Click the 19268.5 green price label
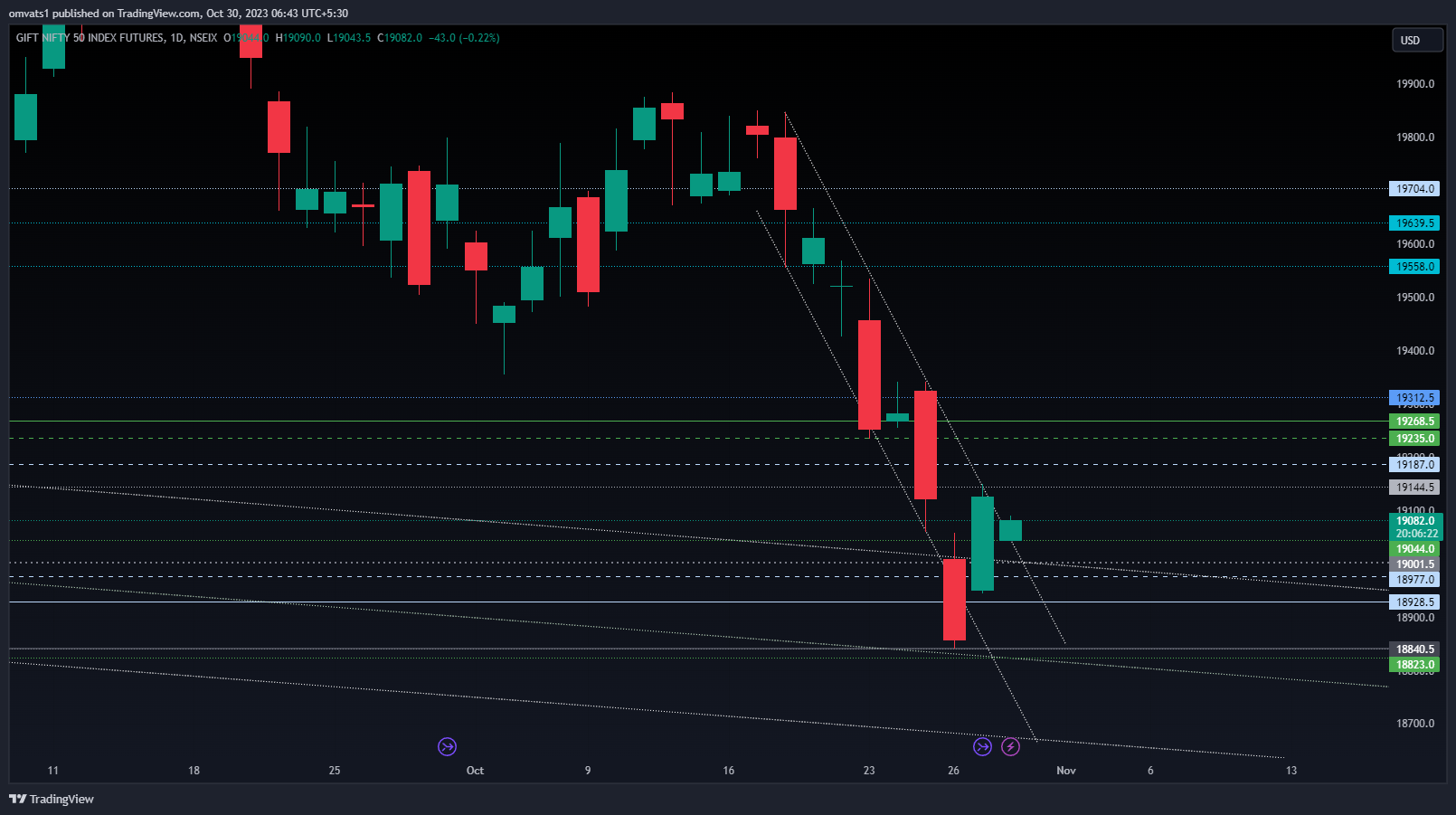Image resolution: width=1456 pixels, height=815 pixels. (1414, 422)
